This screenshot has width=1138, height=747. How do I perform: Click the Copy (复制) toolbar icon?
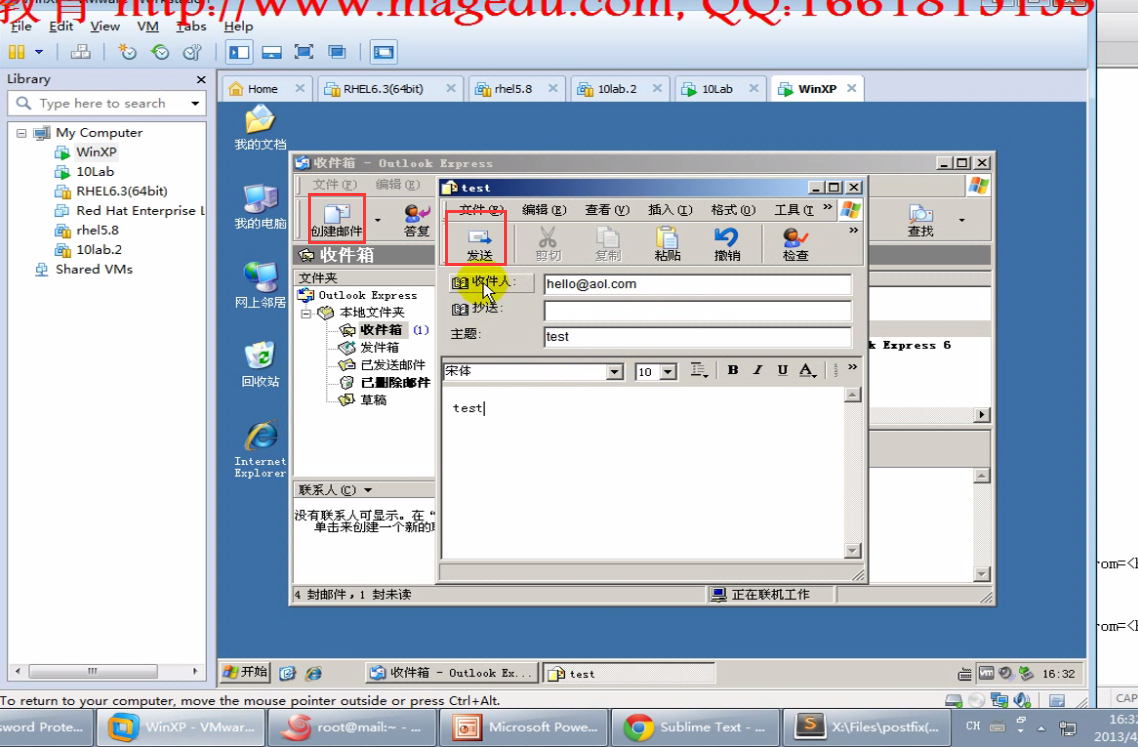coord(607,244)
